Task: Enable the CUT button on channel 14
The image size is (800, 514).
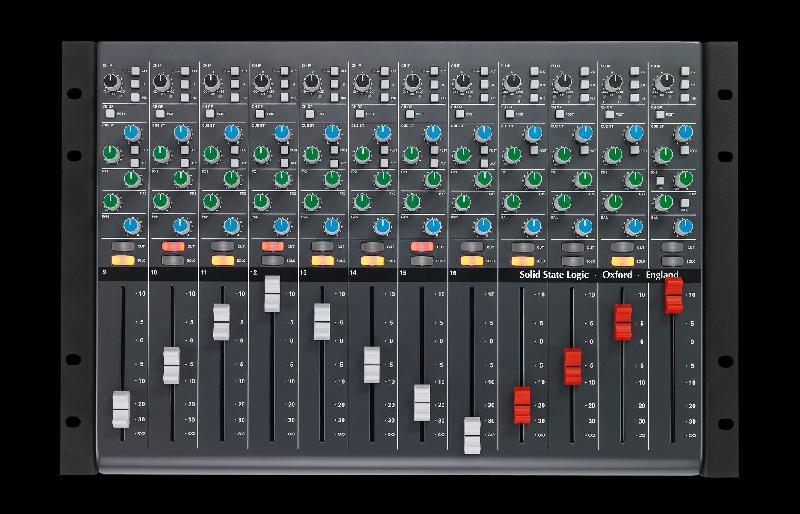Action: tap(371, 246)
